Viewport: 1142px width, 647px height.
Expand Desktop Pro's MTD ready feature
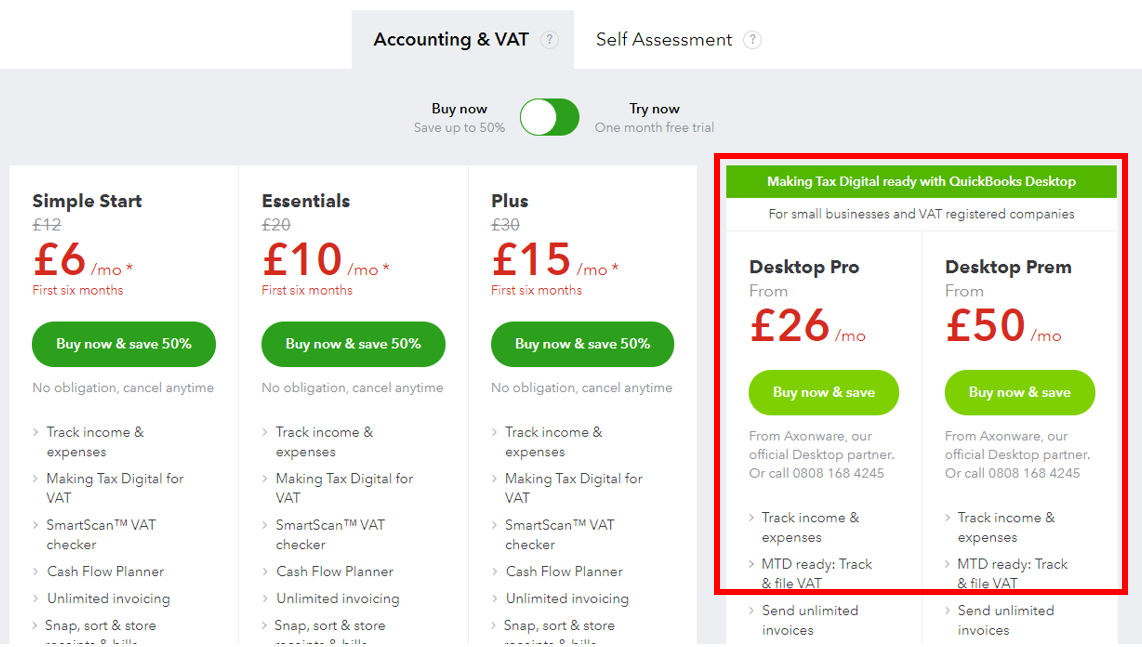[x=815, y=573]
